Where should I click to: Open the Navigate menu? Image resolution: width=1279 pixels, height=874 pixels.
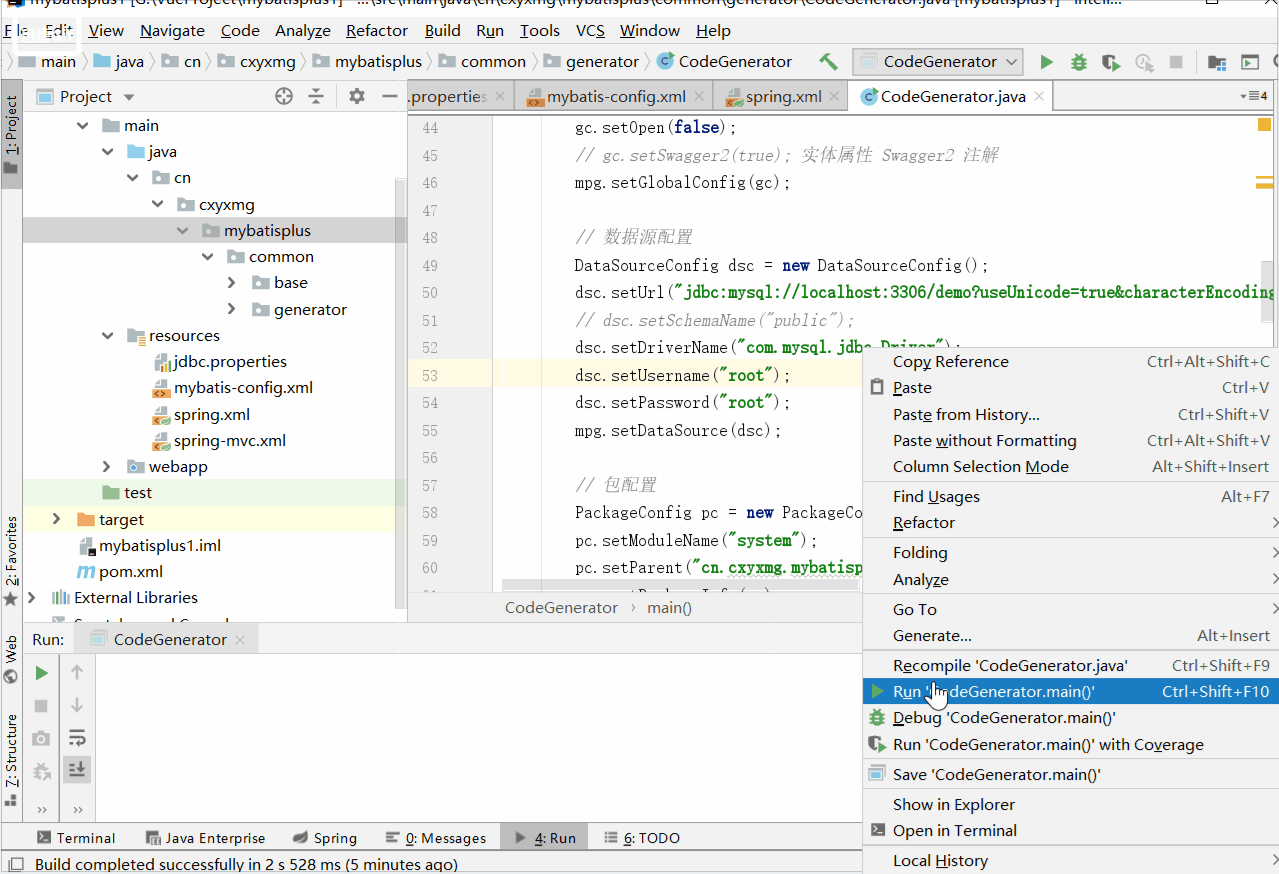tap(172, 30)
